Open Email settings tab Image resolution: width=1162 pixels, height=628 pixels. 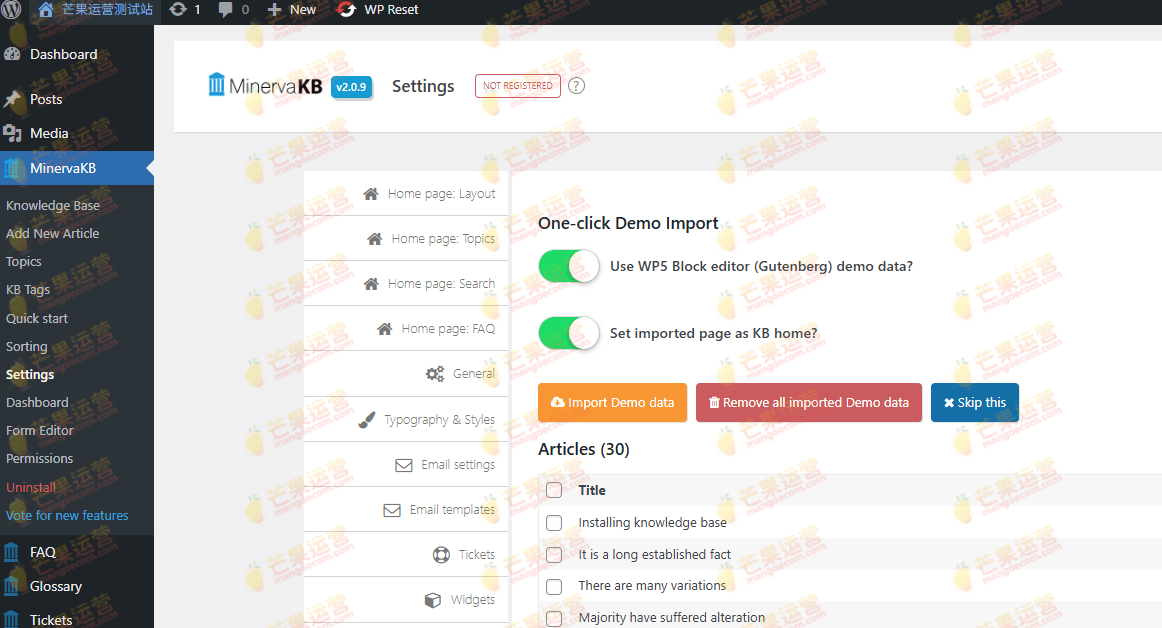[405, 465]
